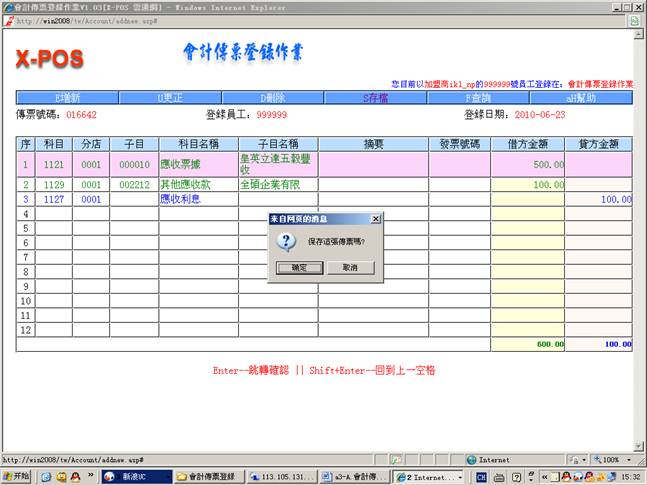Open the H幫助 help menu item
The width and height of the screenshot is (647, 485).
pos(581,98)
